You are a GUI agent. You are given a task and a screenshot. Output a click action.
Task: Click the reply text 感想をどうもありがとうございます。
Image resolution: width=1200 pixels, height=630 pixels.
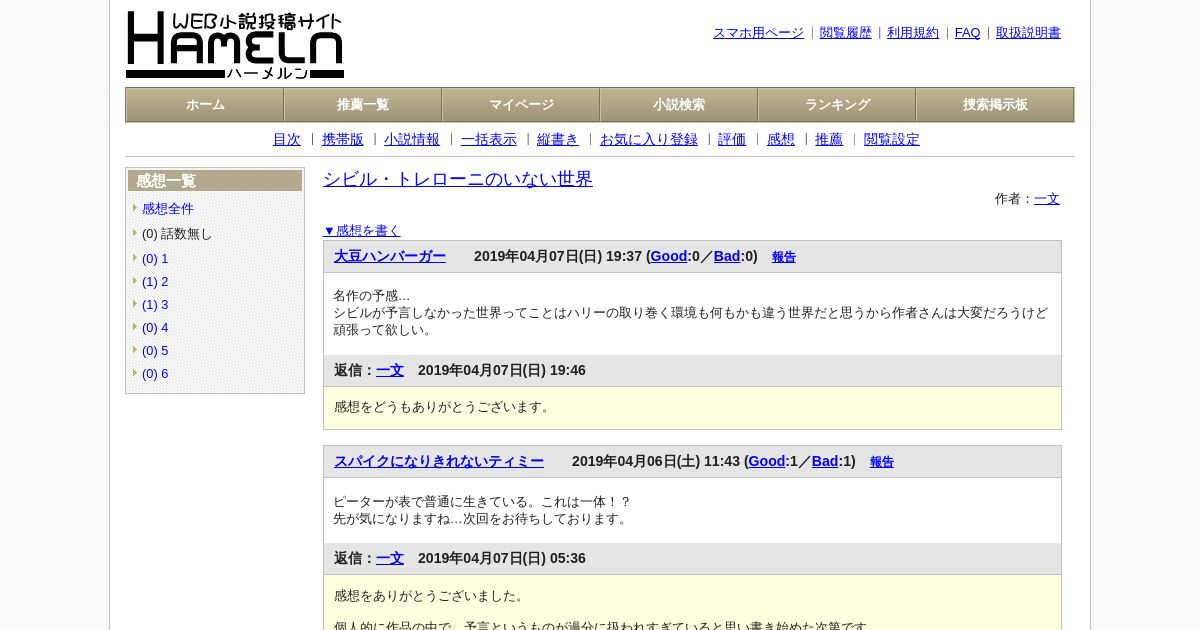(x=443, y=407)
